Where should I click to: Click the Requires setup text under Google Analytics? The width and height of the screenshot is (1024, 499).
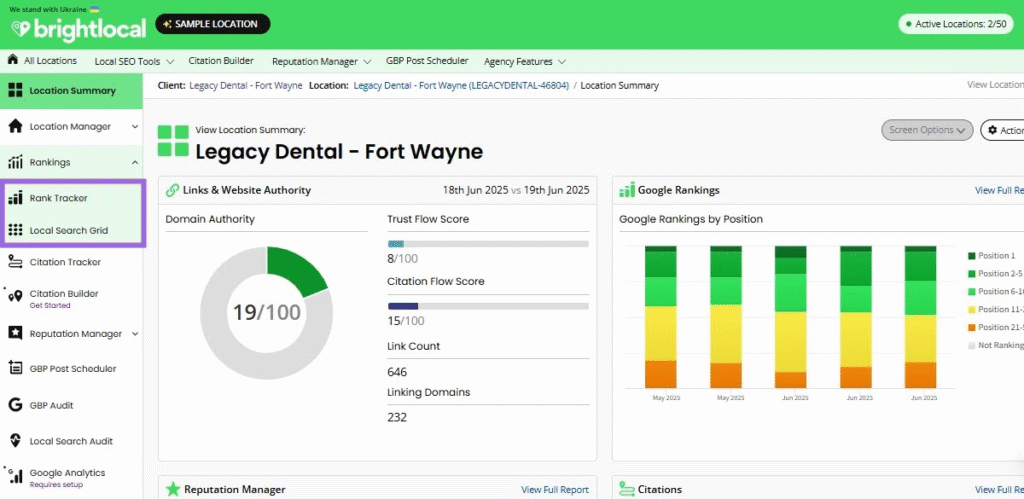click(x=56, y=485)
